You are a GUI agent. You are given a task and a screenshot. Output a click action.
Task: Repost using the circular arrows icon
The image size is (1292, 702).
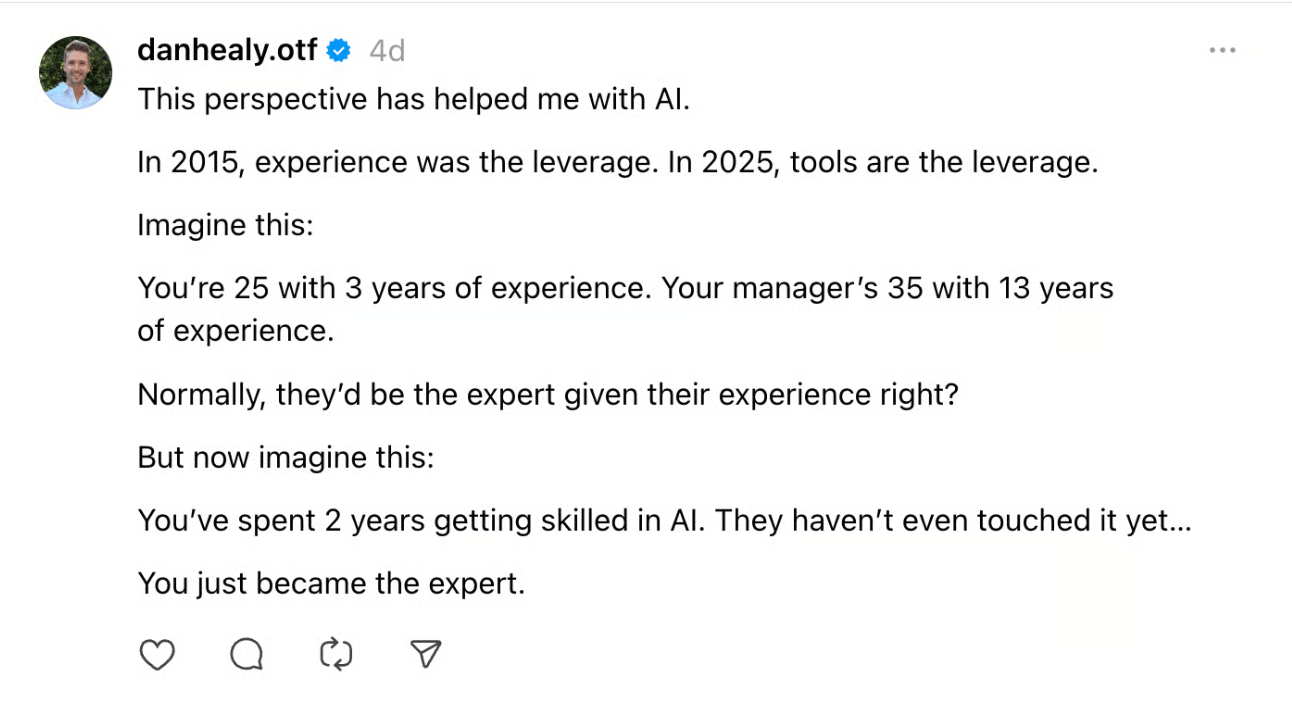(336, 654)
